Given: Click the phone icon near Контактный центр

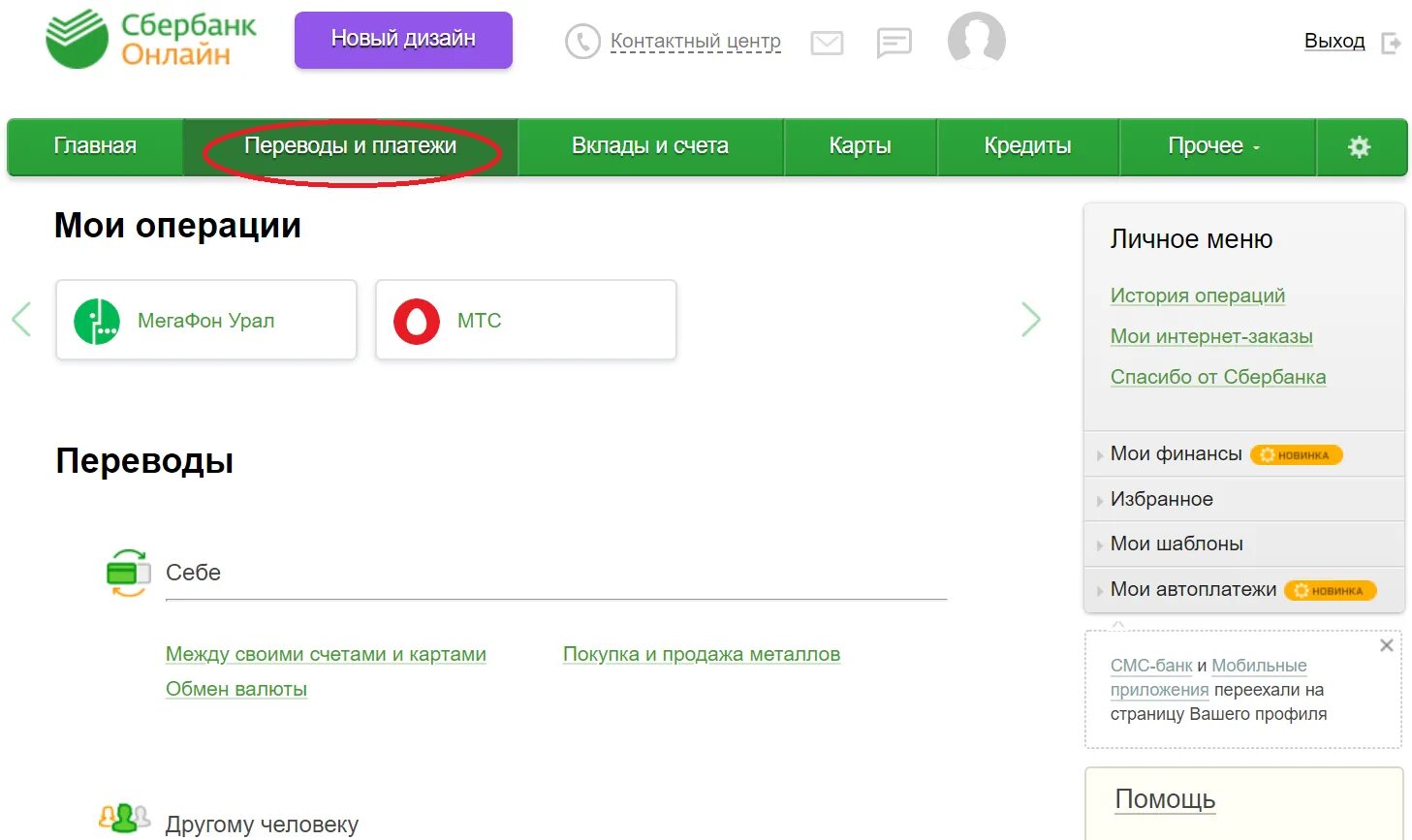Looking at the screenshot, I should point(582,42).
